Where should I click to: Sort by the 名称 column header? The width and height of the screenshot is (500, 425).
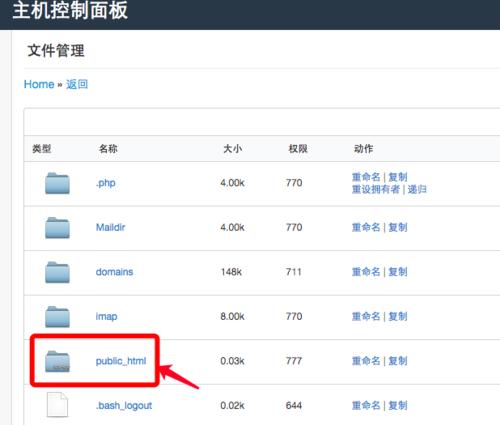(108, 149)
